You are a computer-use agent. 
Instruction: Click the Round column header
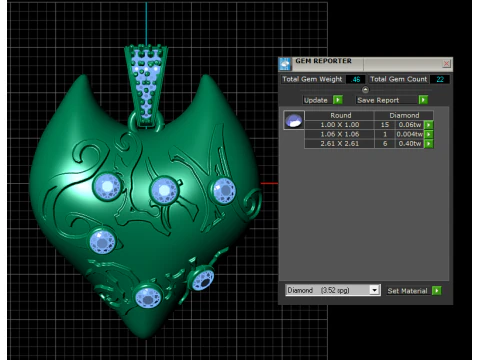tap(339, 115)
